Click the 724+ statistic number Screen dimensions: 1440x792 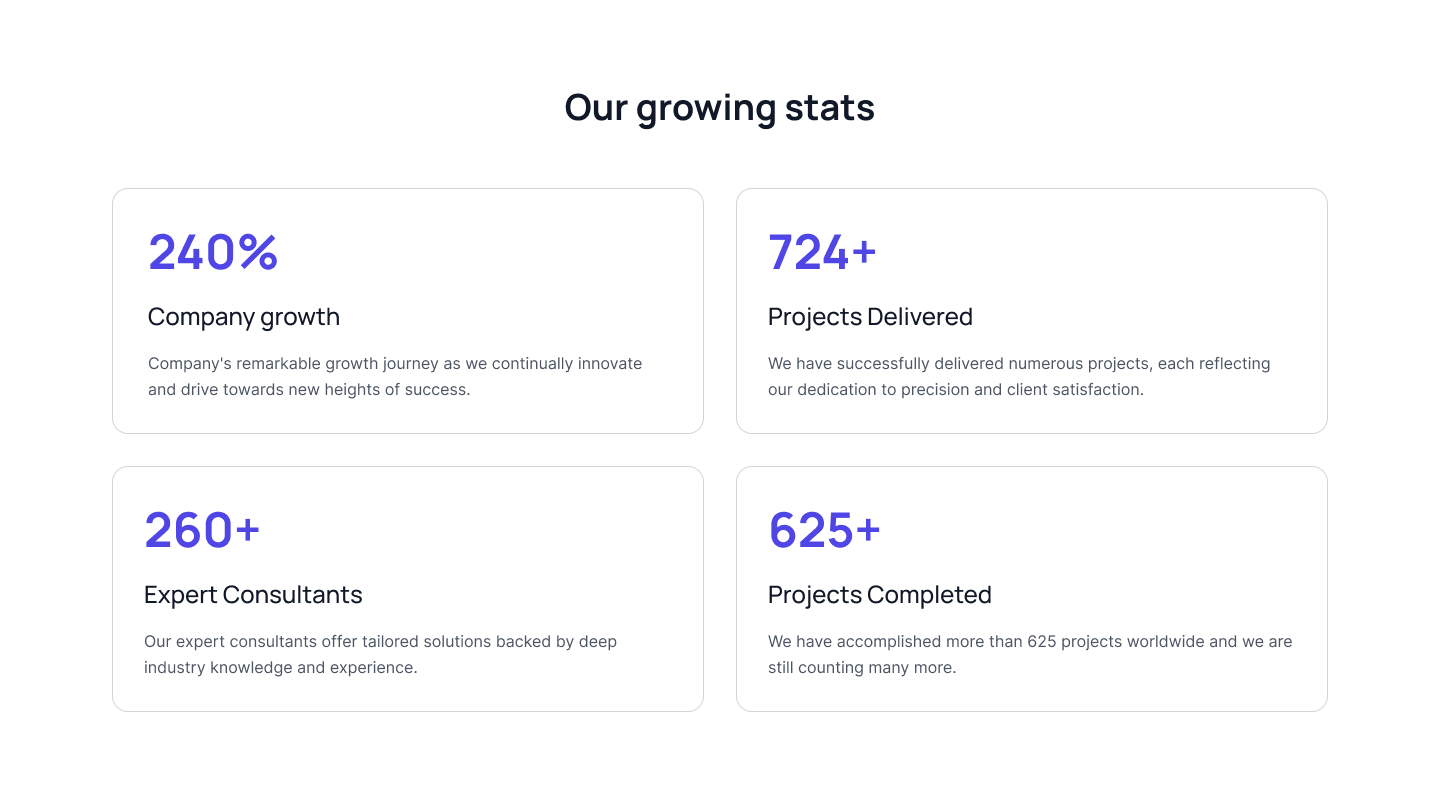822,252
